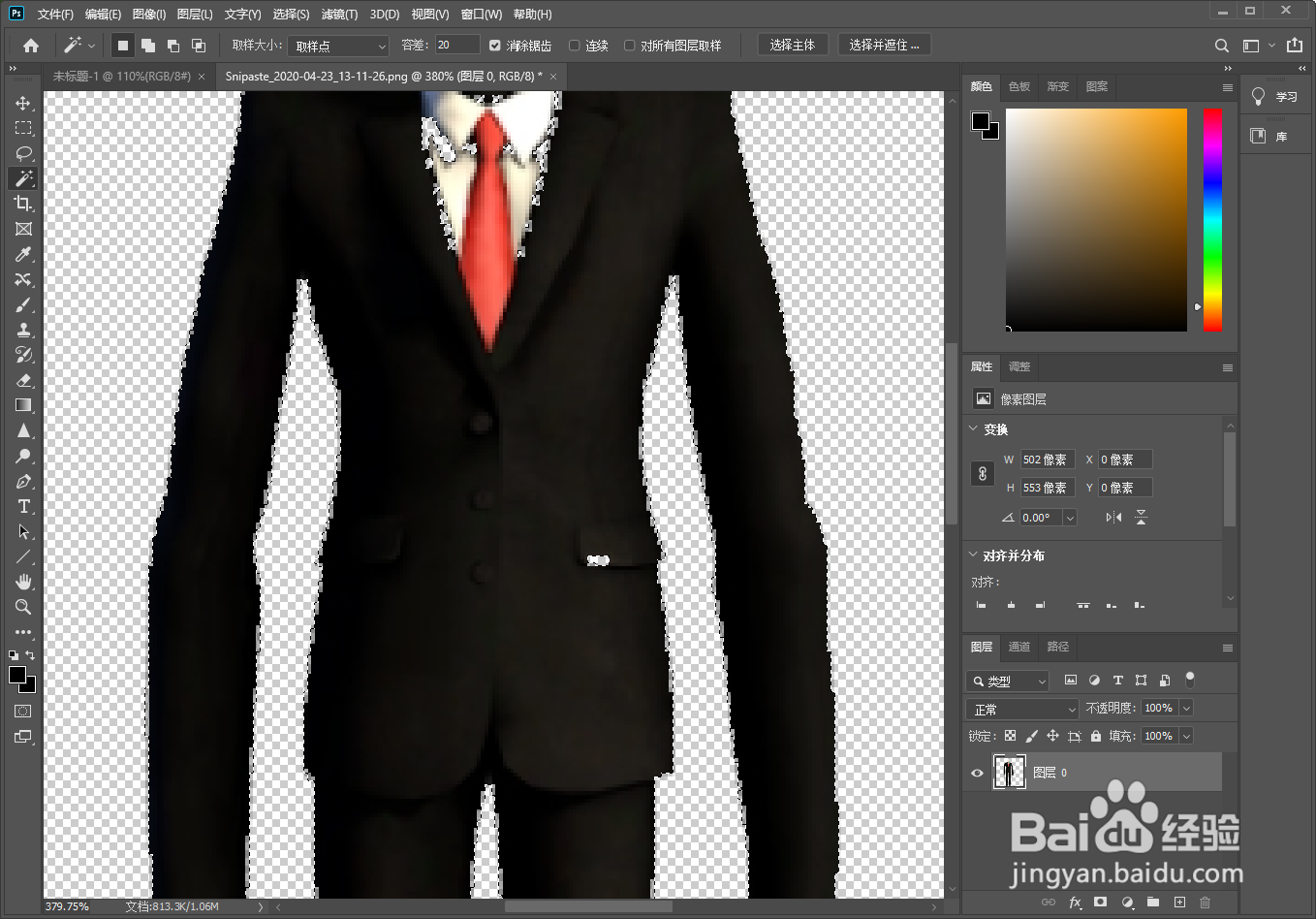Delete layer with trash icon

(x=1206, y=902)
